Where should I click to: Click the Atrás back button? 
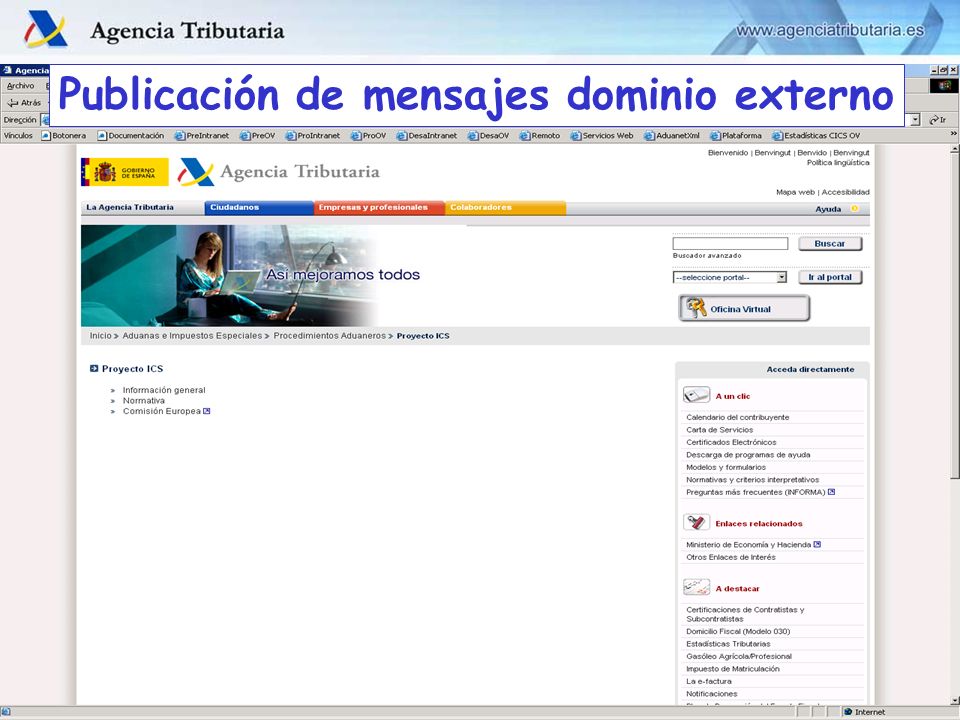tap(24, 103)
